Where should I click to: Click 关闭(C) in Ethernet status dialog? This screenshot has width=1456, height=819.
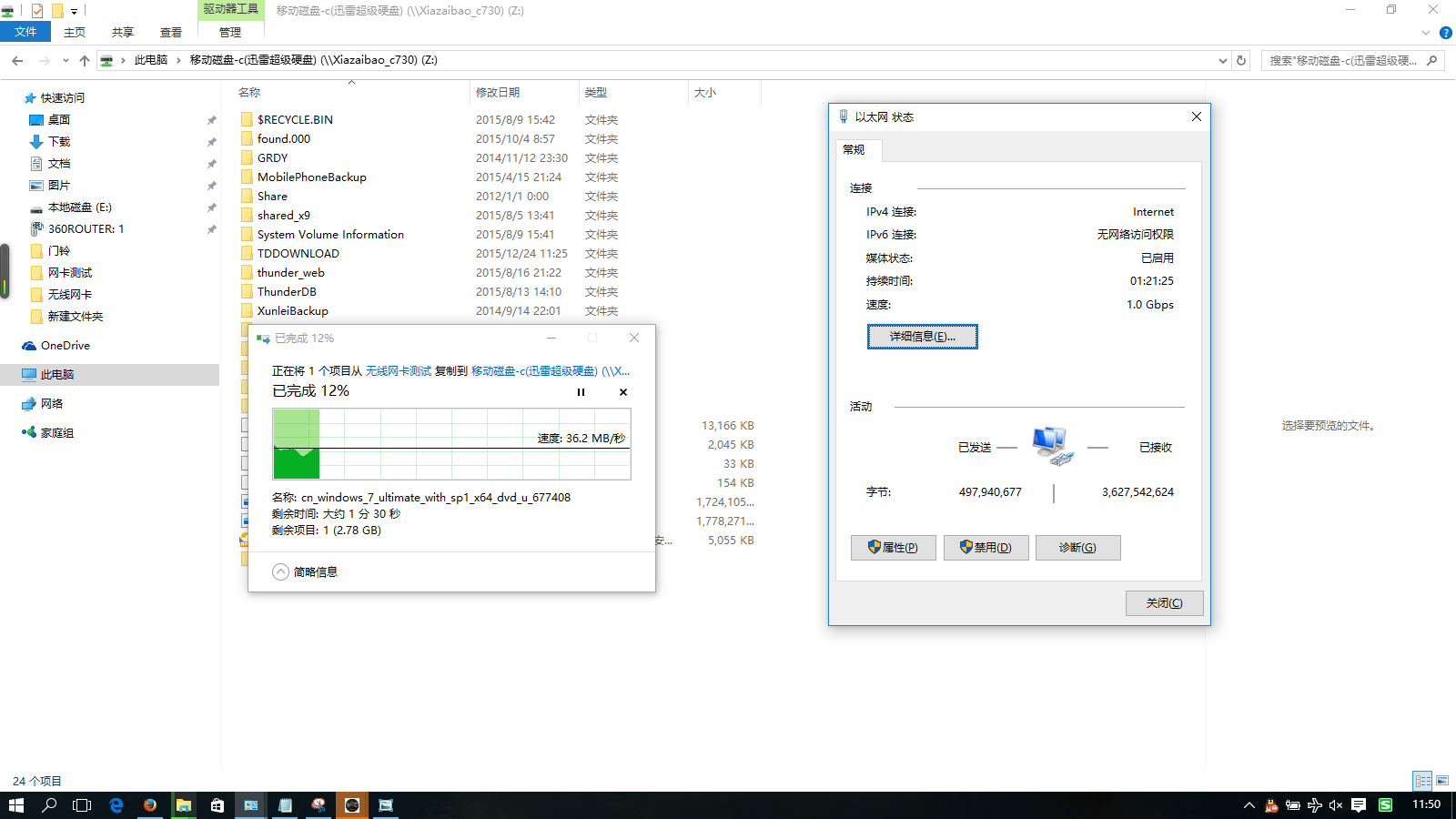coord(1164,603)
